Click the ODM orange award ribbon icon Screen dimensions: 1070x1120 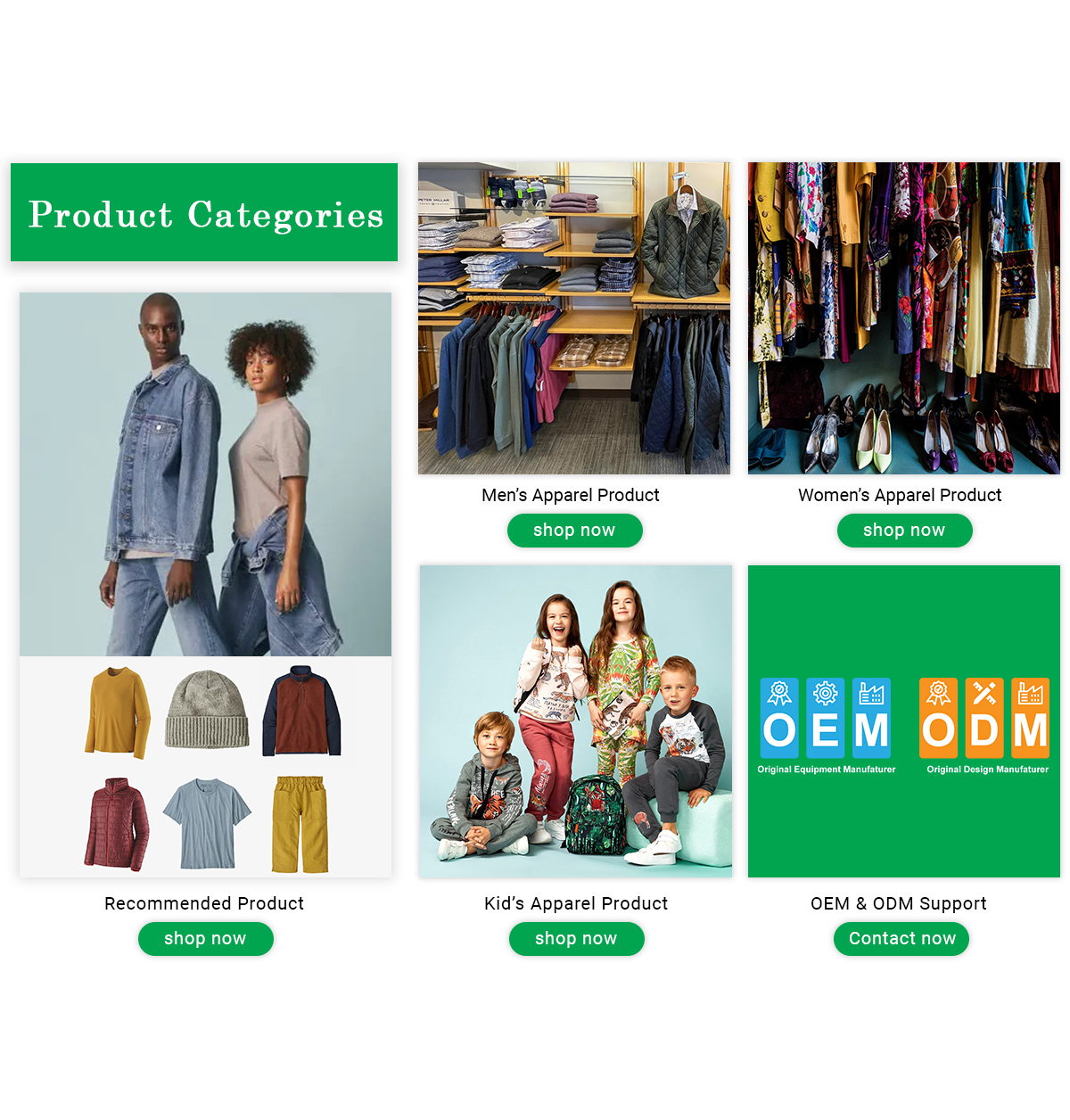[x=938, y=693]
